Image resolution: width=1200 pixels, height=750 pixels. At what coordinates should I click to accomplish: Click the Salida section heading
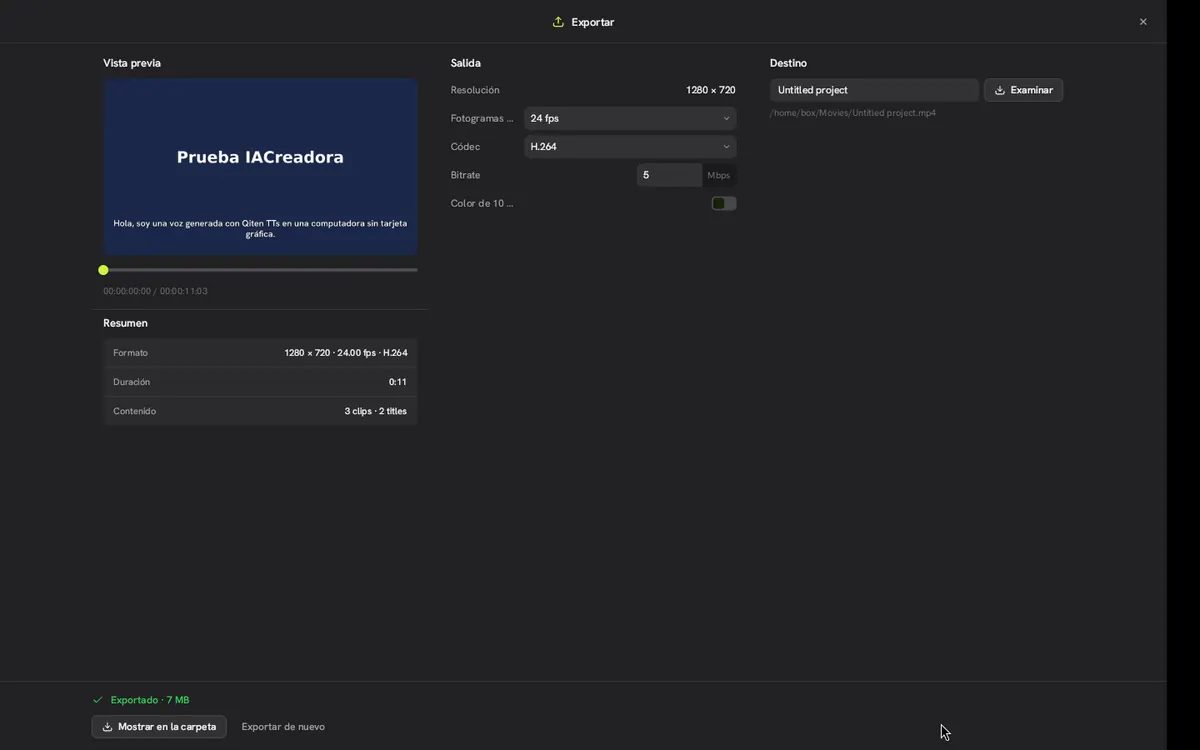(466, 63)
